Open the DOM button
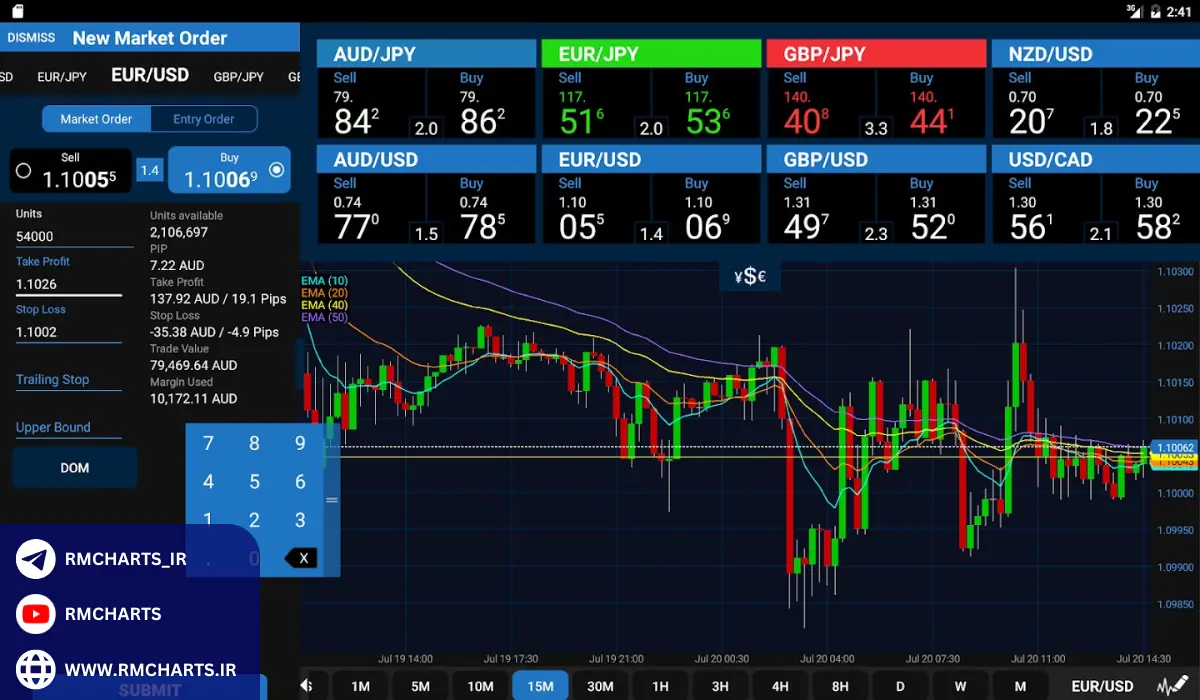This screenshot has width=1200, height=700. click(75, 468)
